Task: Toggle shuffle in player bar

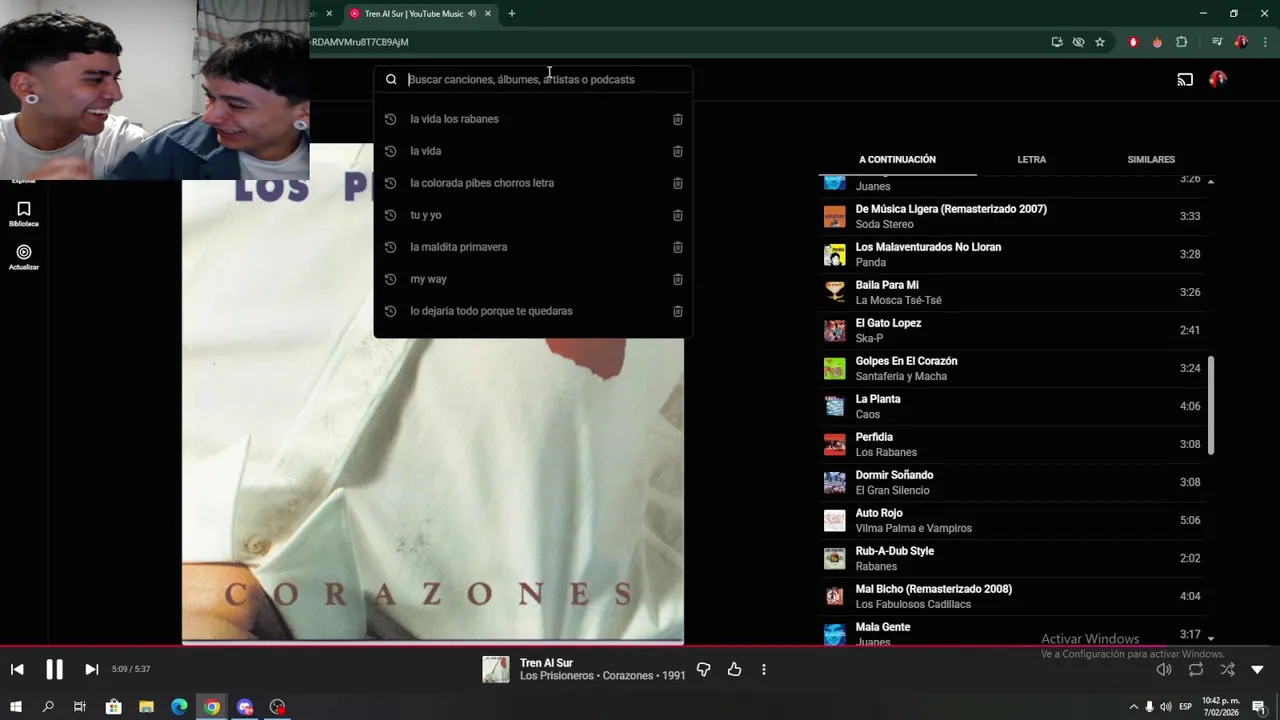Action: 1227,669
